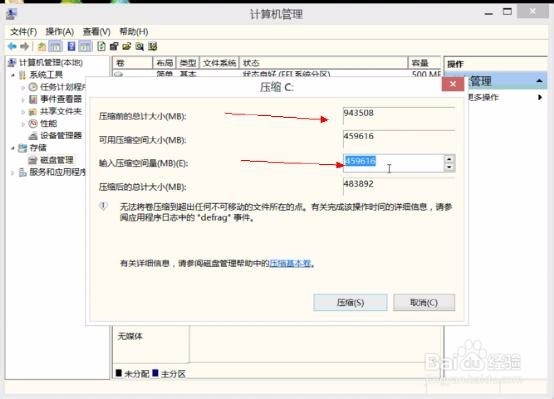Click the 共享文件夹 folder icon
554x399 pixels.
point(33,112)
